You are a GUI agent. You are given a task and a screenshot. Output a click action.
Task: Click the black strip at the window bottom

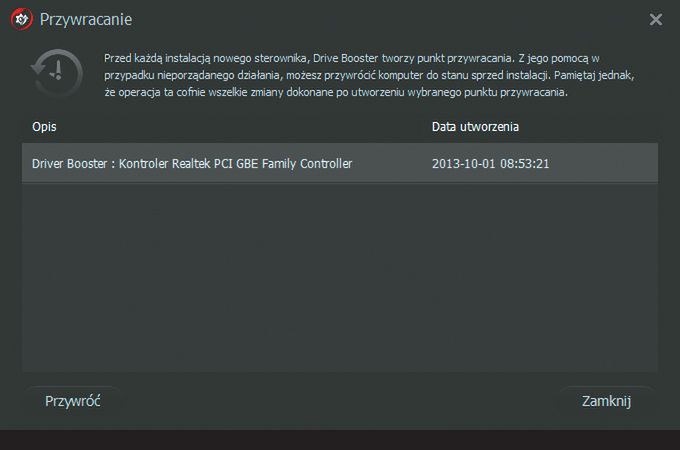[340, 440]
